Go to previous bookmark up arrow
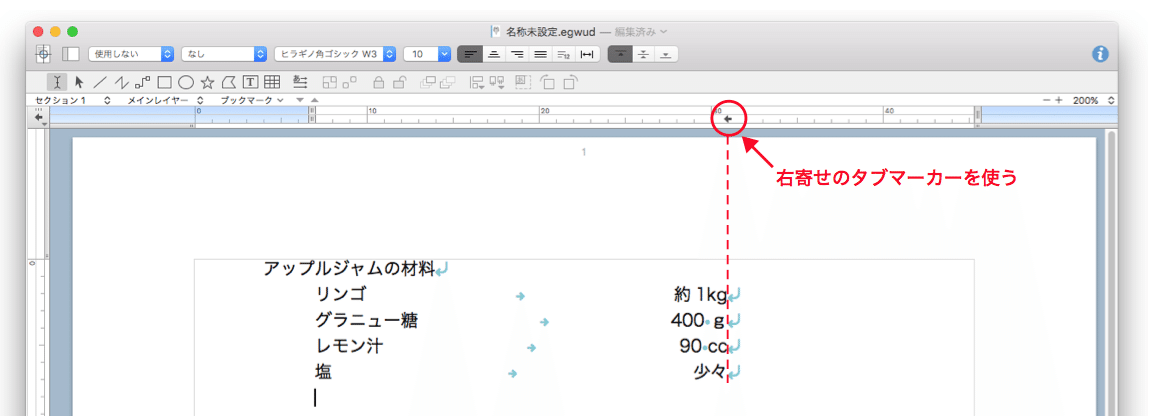 [x=314, y=100]
